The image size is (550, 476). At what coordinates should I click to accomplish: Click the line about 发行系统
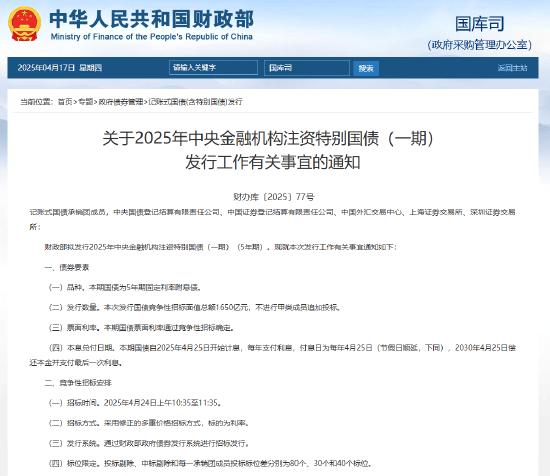(x=149, y=443)
